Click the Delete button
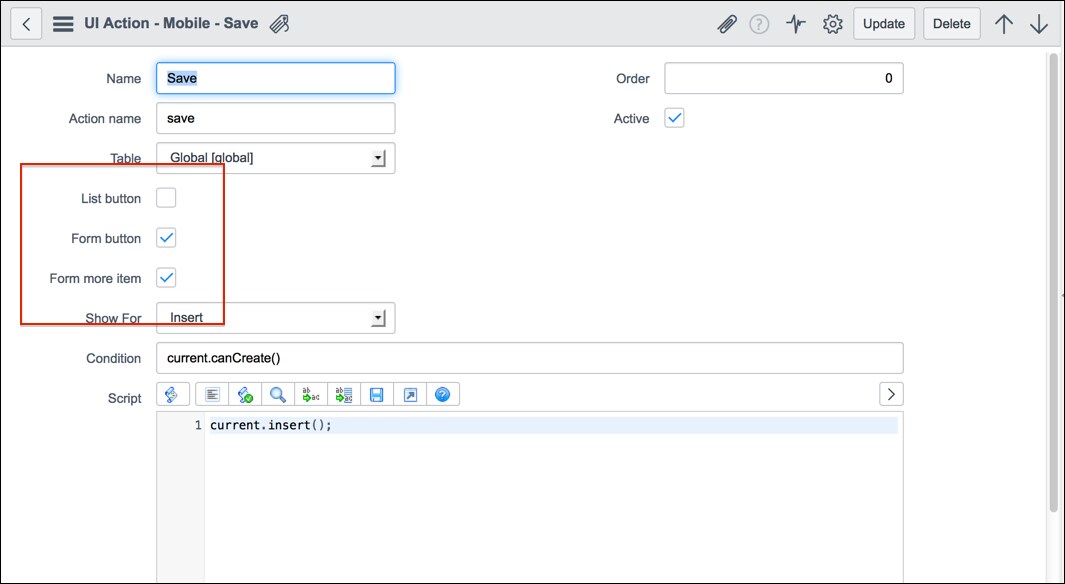Screen dimensions: 1065x584 point(952,24)
